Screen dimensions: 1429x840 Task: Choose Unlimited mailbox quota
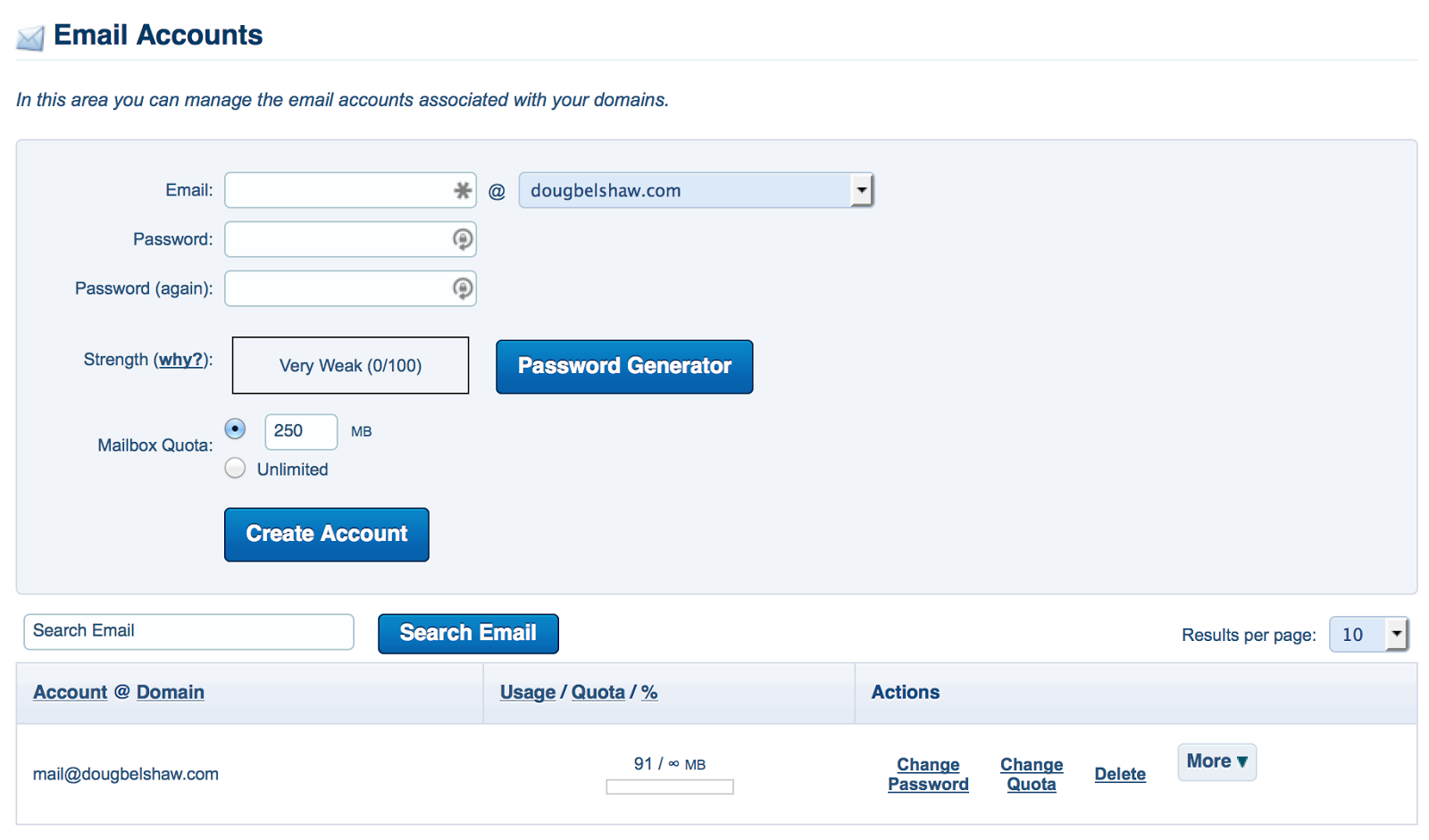pyautogui.click(x=235, y=468)
